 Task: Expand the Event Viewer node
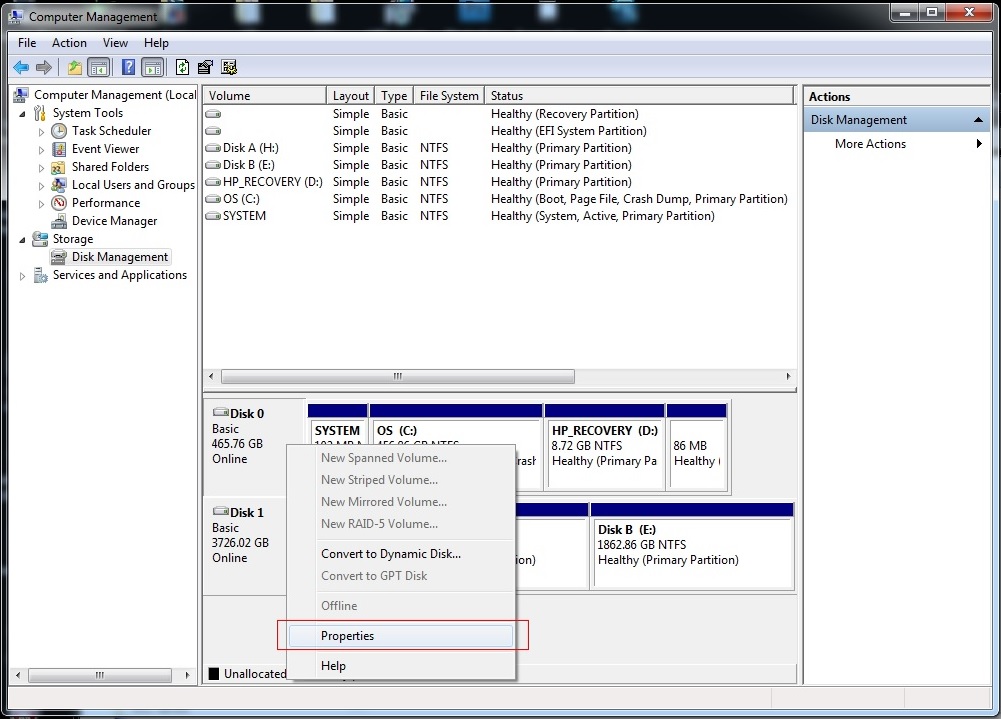pyautogui.click(x=39, y=149)
